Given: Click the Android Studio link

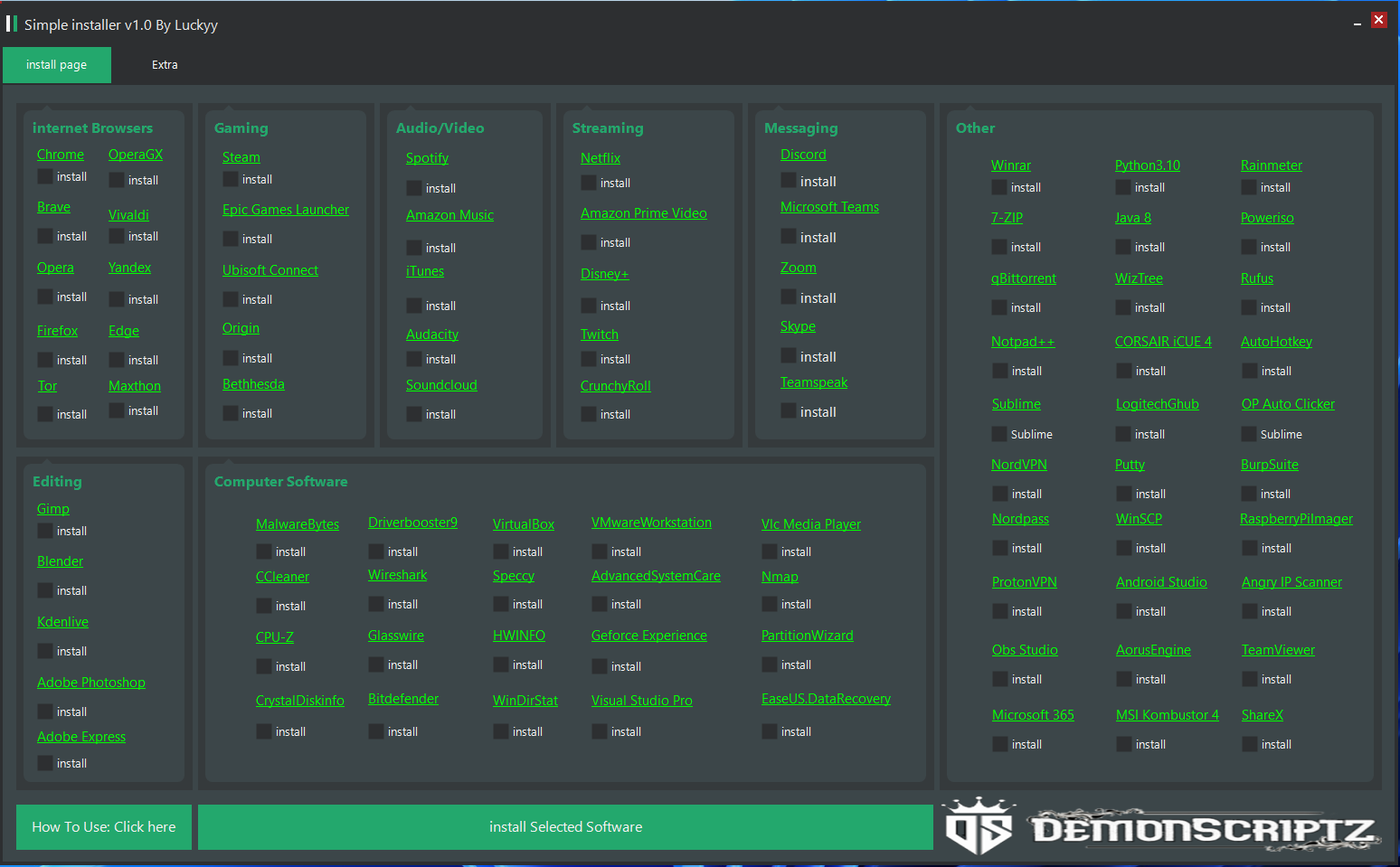Looking at the screenshot, I should [1161, 582].
